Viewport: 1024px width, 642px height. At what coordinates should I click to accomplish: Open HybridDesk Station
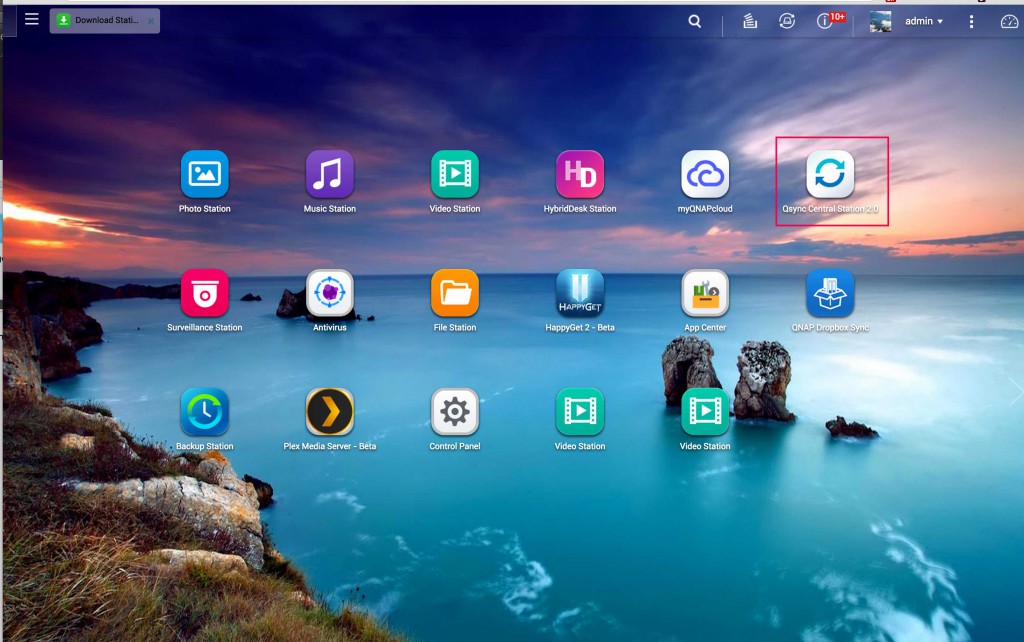click(x=580, y=175)
